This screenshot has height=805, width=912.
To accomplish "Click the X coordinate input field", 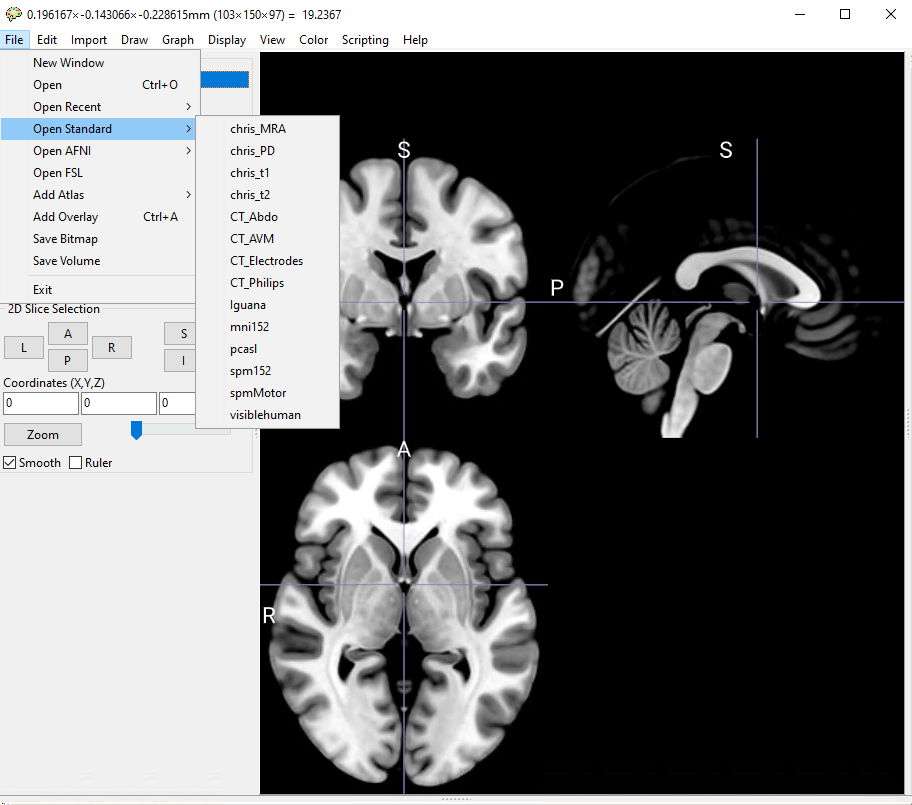I will 40,403.
